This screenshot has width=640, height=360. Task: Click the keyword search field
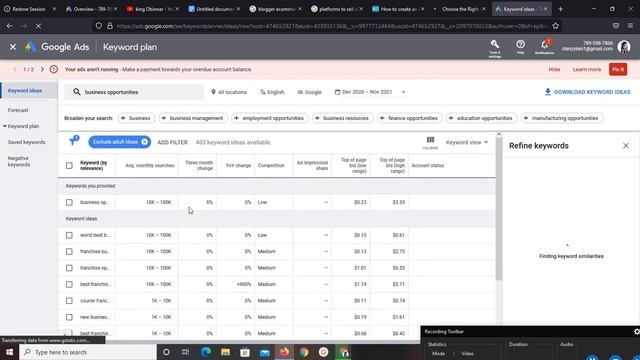click(134, 92)
